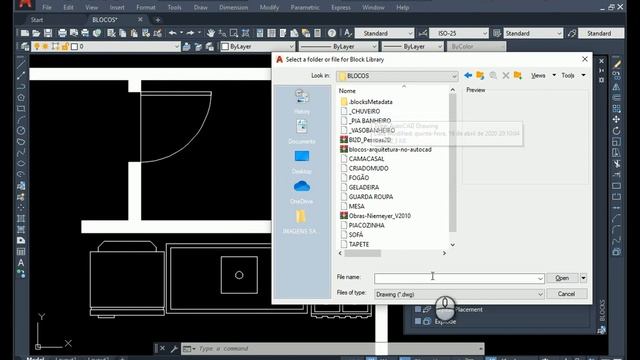The image size is (640, 360).
Task: Click the Redo arrow icon
Action: pyautogui.click(x=190, y=33)
